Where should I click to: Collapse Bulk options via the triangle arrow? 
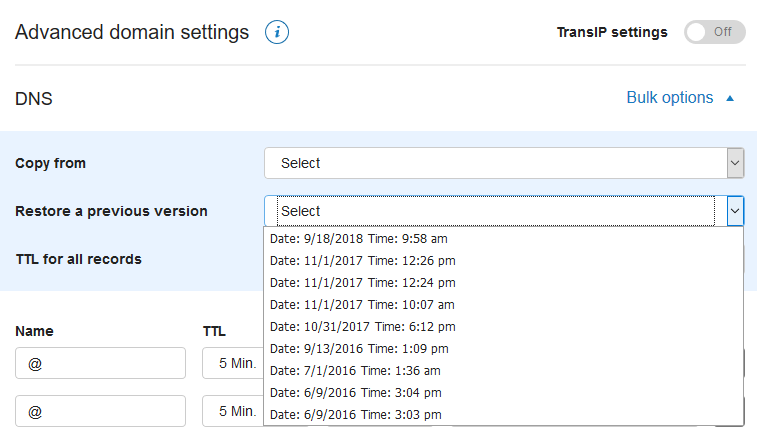730,98
